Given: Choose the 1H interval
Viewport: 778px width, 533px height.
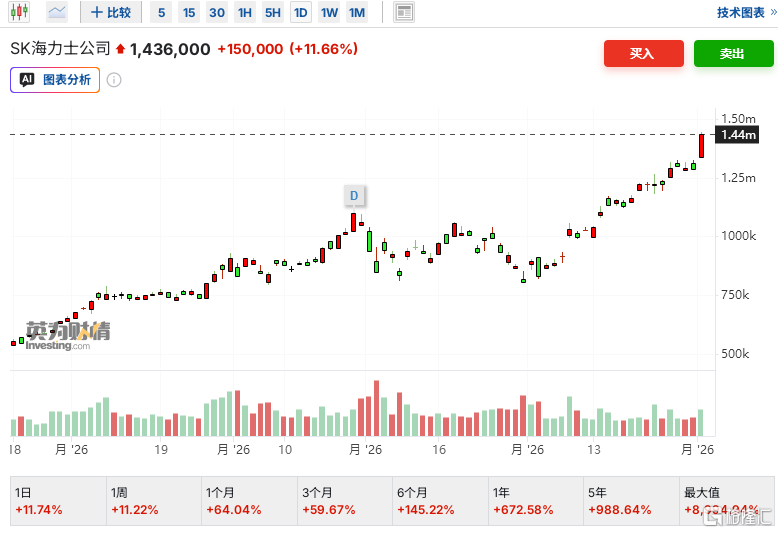Looking at the screenshot, I should pos(245,12).
